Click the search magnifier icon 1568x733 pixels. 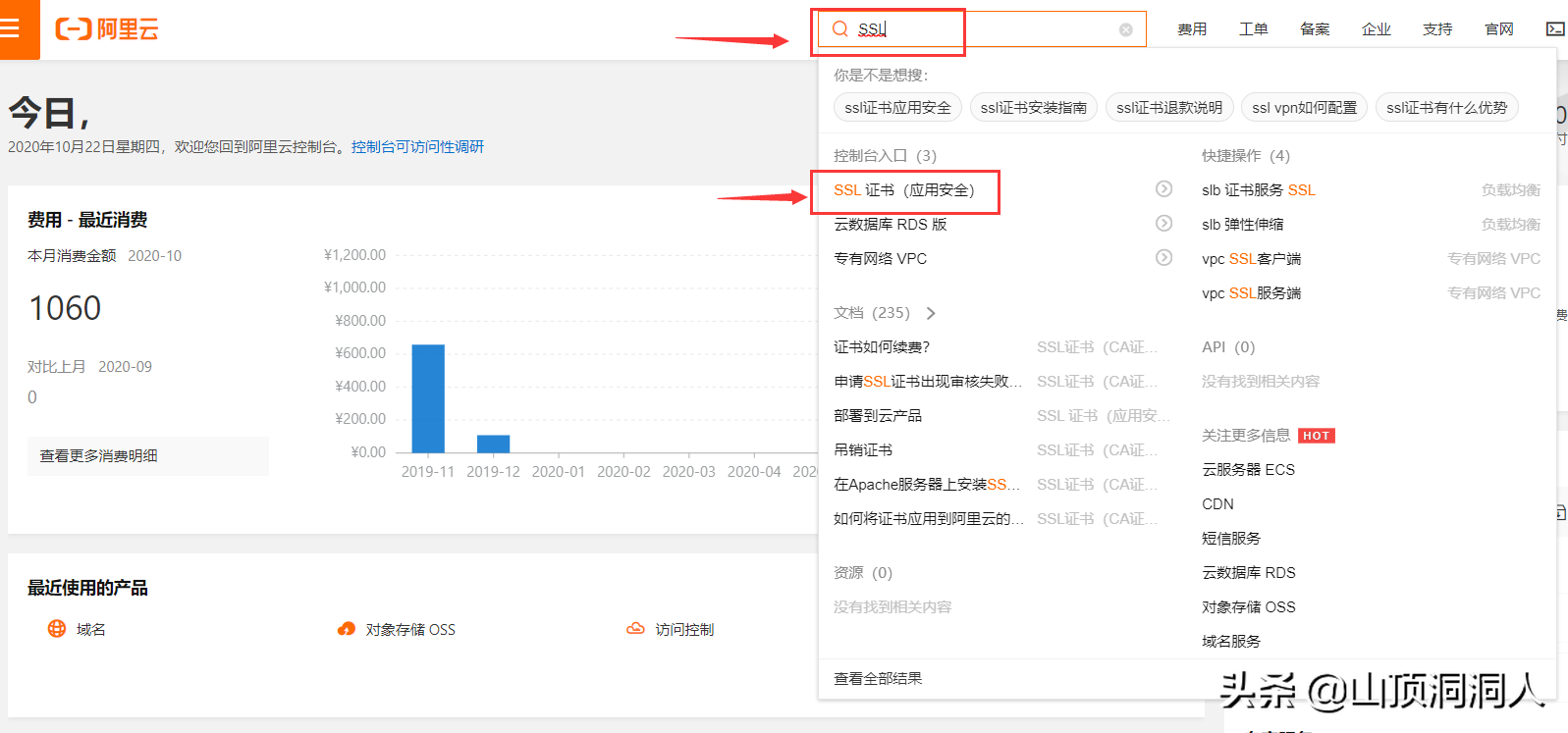839,29
